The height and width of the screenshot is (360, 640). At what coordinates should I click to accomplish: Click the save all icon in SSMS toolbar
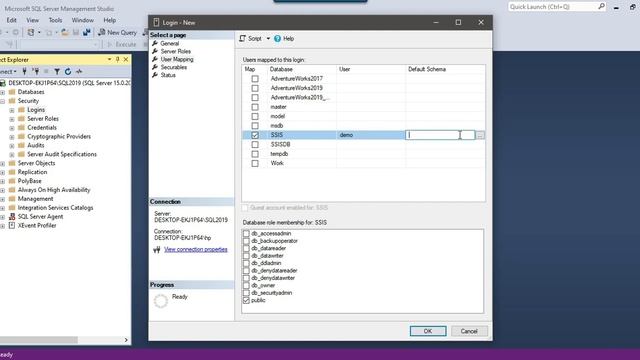click(86, 32)
